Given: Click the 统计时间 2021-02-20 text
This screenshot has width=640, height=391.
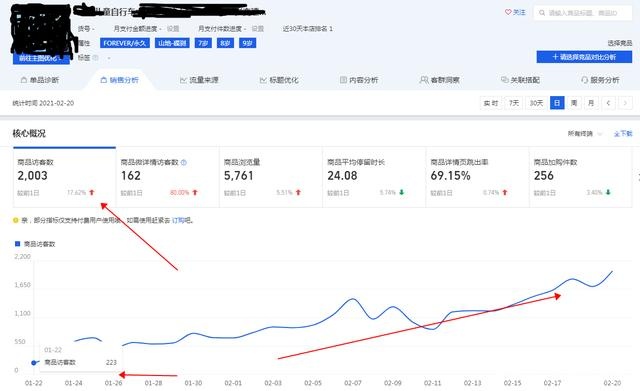Looking at the screenshot, I should tap(43, 103).
